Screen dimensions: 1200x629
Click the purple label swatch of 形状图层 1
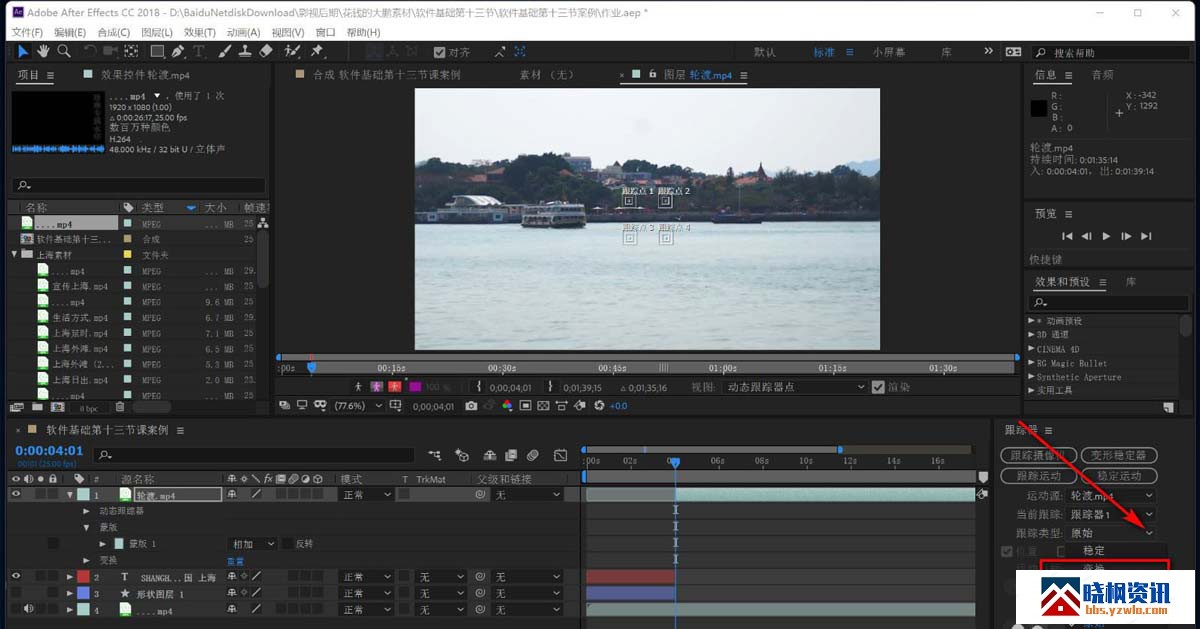click(83, 593)
